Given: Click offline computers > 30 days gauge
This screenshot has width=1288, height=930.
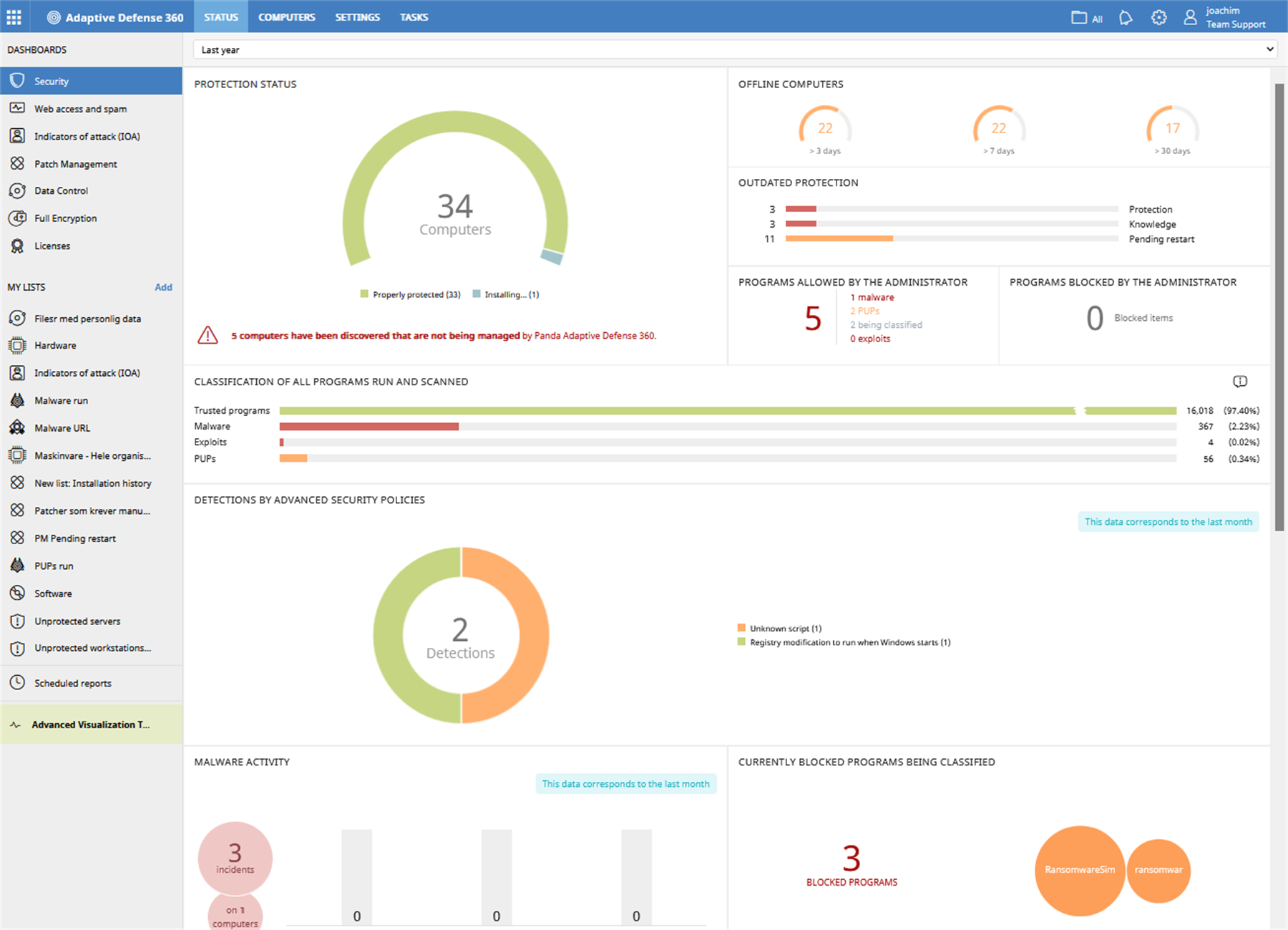Looking at the screenshot, I should click(1172, 131).
